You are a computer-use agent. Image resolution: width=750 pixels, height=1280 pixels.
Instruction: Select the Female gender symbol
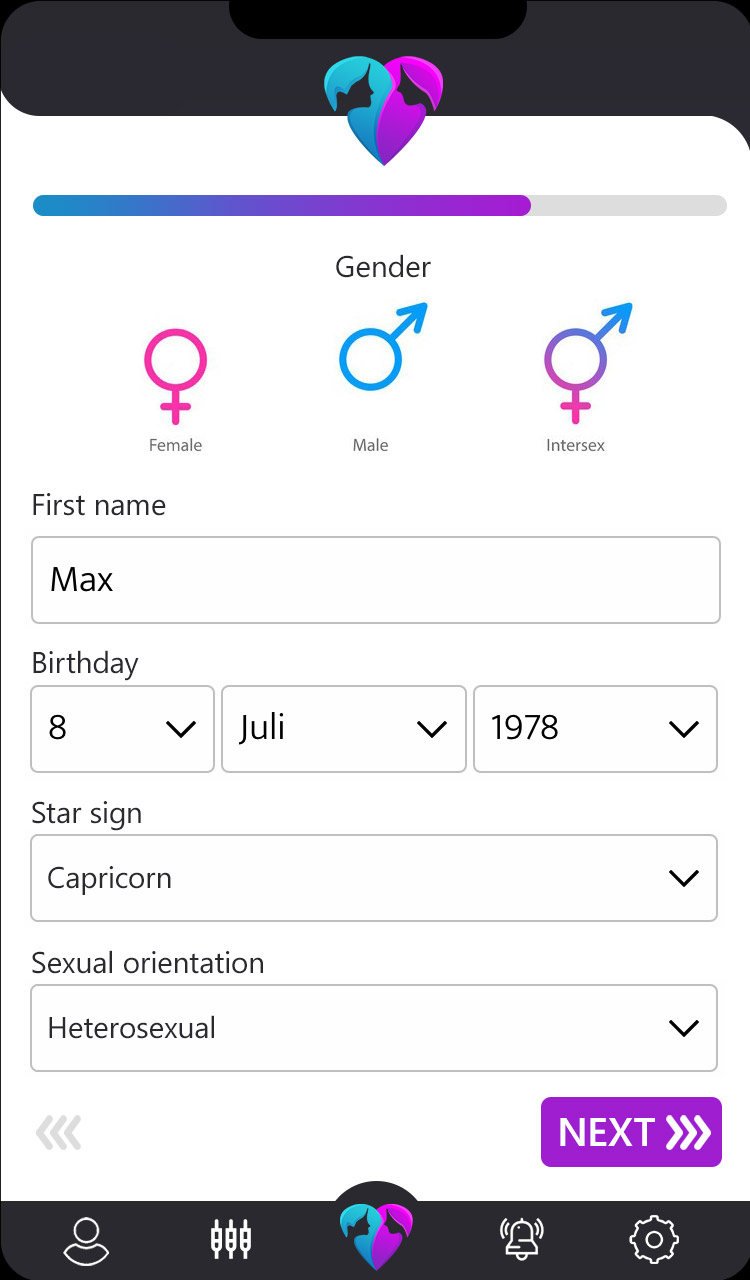click(175, 374)
